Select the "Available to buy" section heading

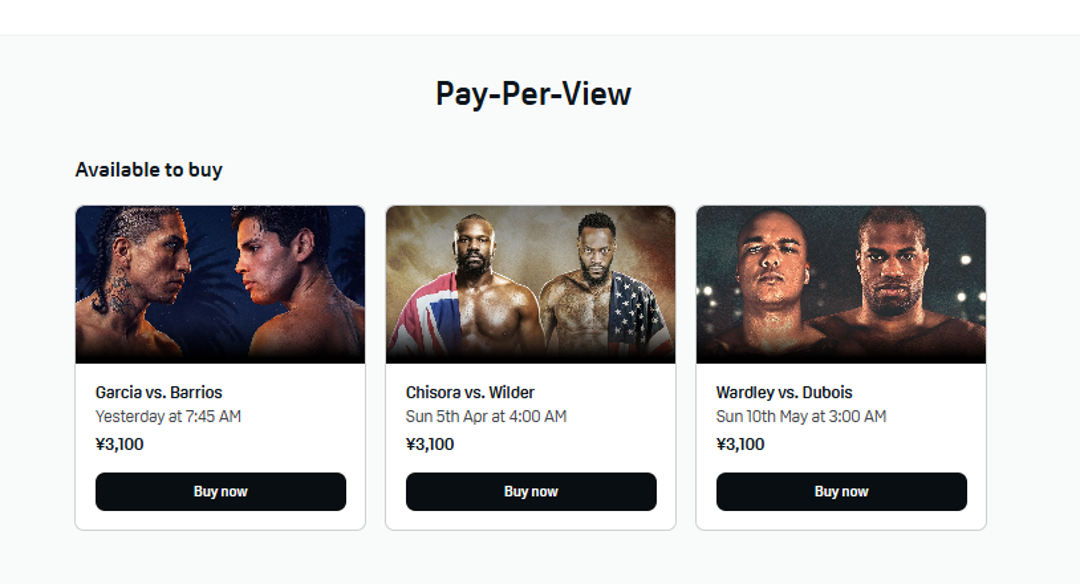pyautogui.click(x=149, y=170)
